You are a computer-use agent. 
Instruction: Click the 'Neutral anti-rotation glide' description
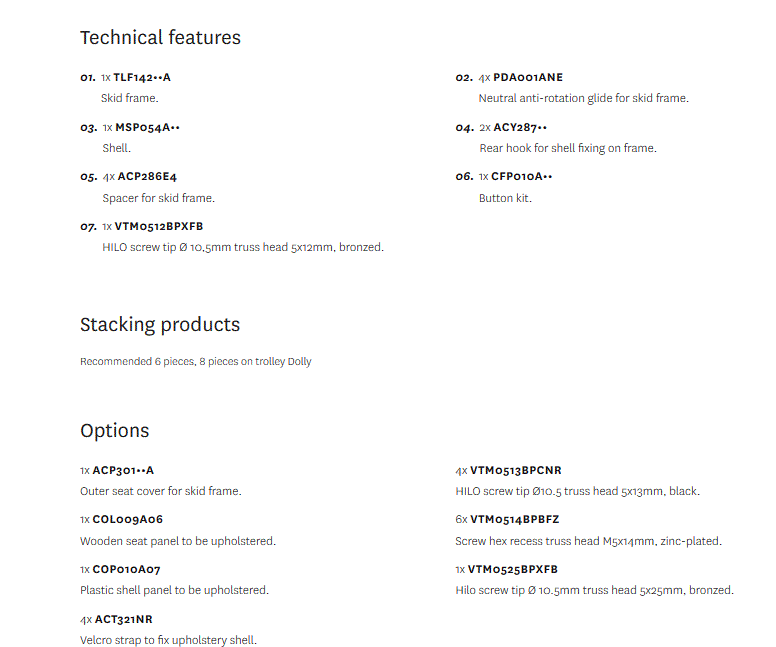coord(584,98)
